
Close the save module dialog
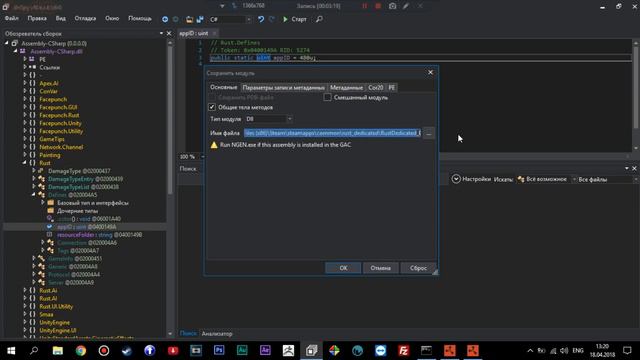(430, 72)
